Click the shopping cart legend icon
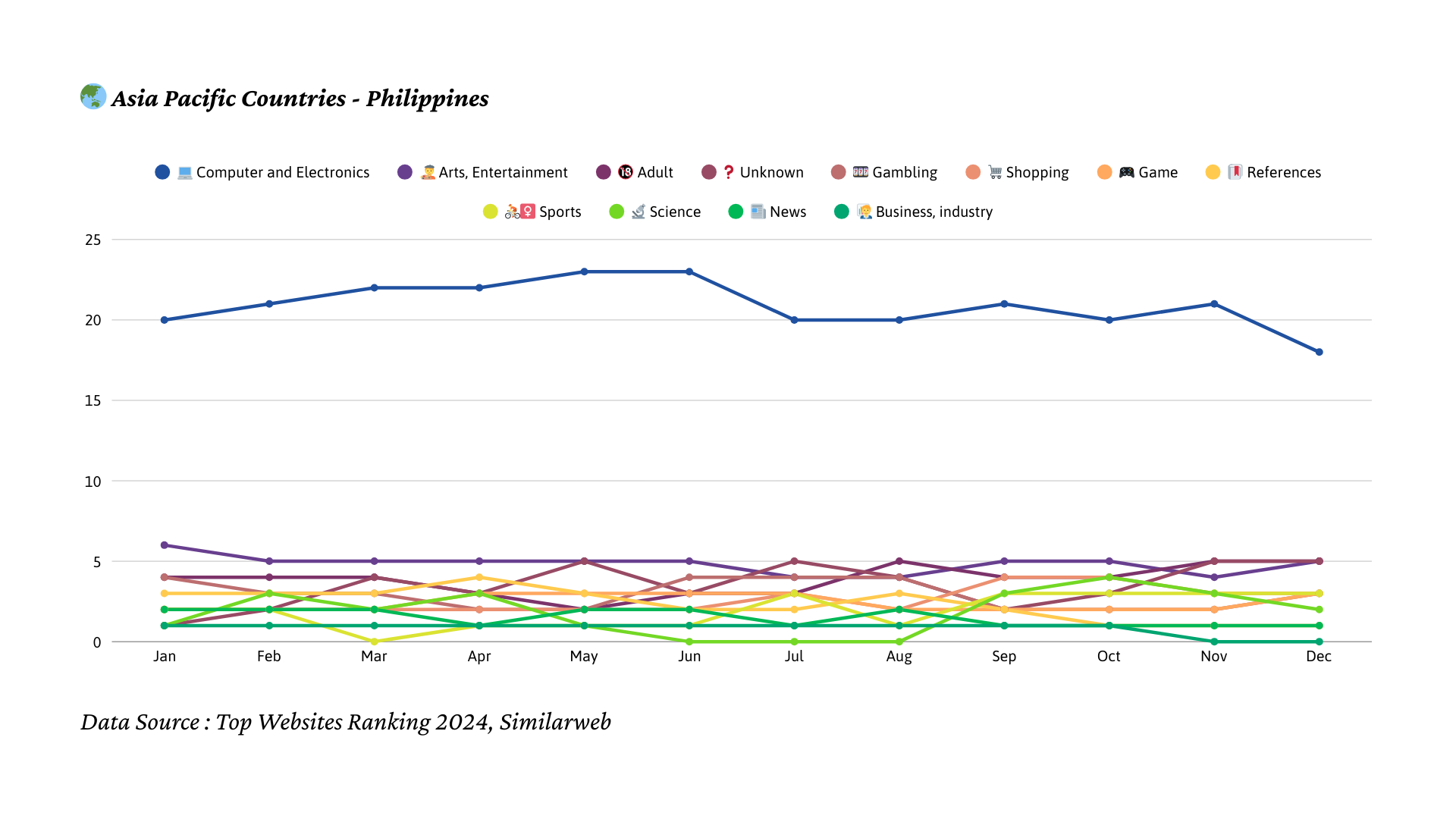This screenshot has height=819, width=1456. pos(995,173)
